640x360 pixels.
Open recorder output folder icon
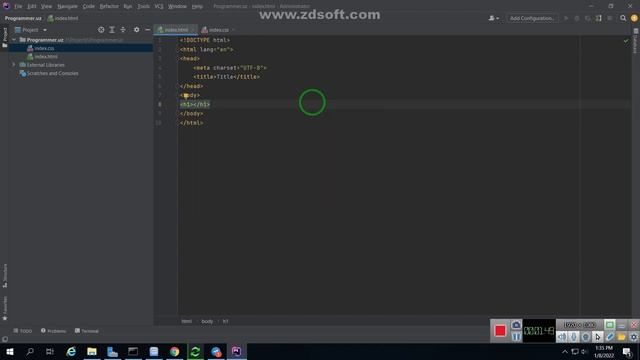click(621, 337)
